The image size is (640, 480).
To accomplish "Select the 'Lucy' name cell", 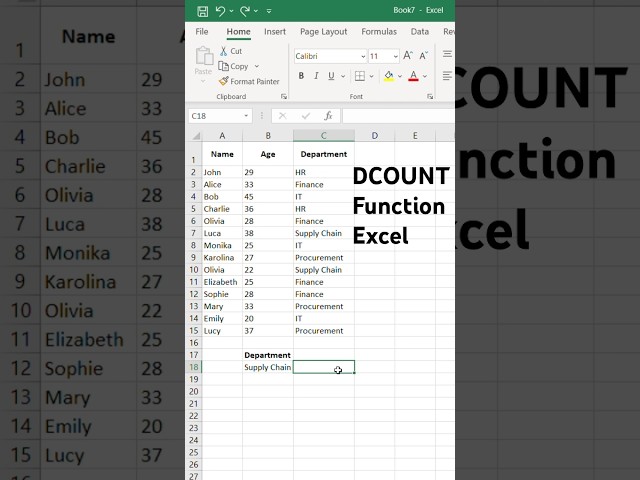I will pyautogui.click(x=222, y=331).
